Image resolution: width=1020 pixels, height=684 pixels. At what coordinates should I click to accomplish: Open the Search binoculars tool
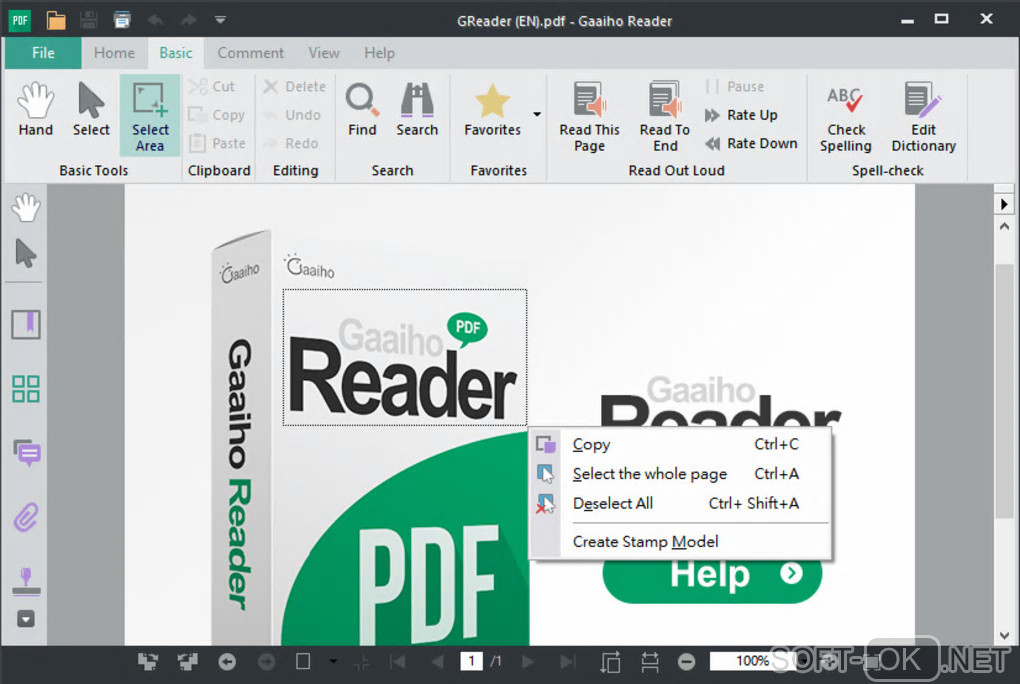(417, 109)
